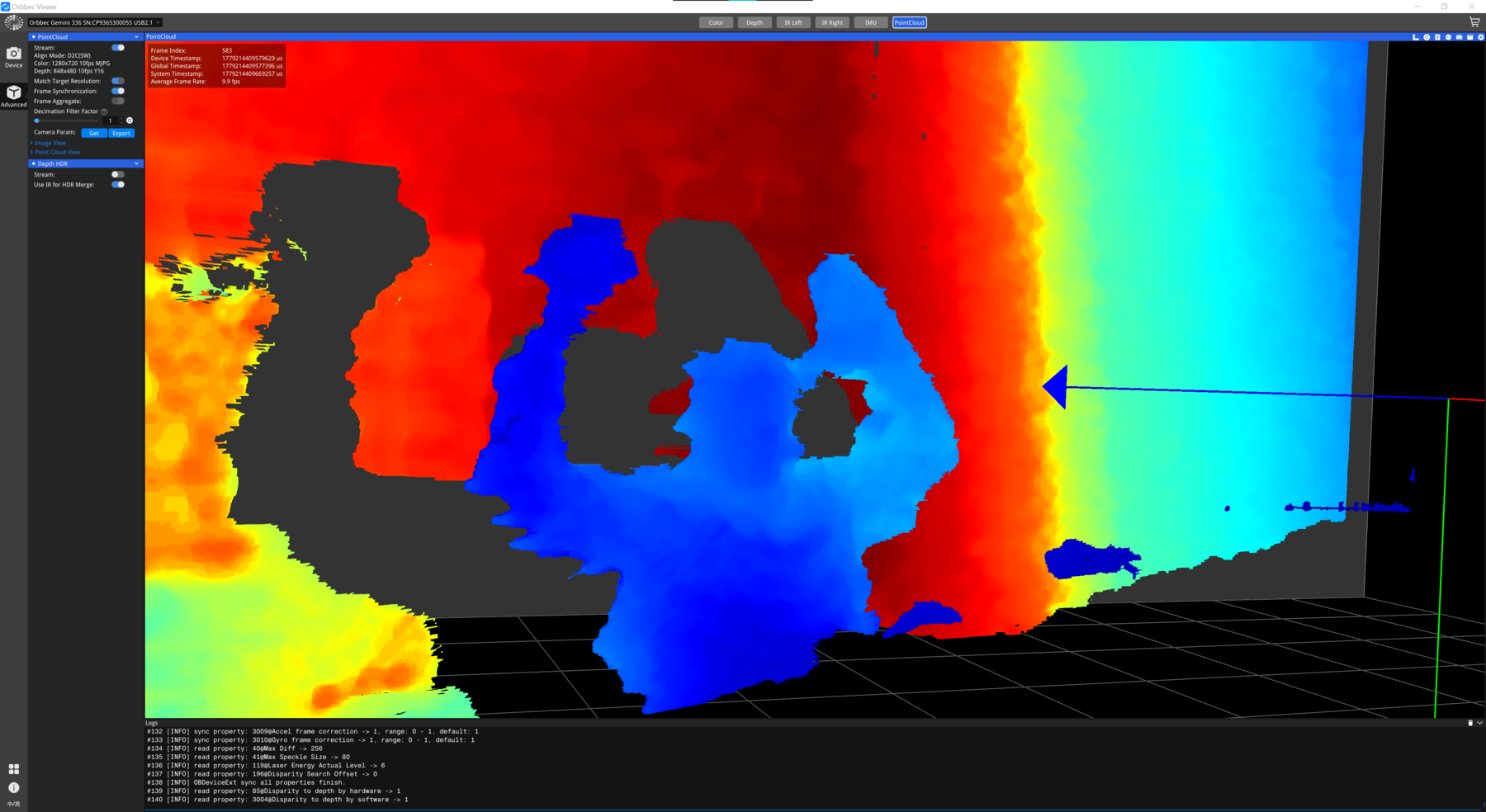Click log line #134 Max Diff 256
Viewport: 1486px width, 812px height.
coord(234,748)
